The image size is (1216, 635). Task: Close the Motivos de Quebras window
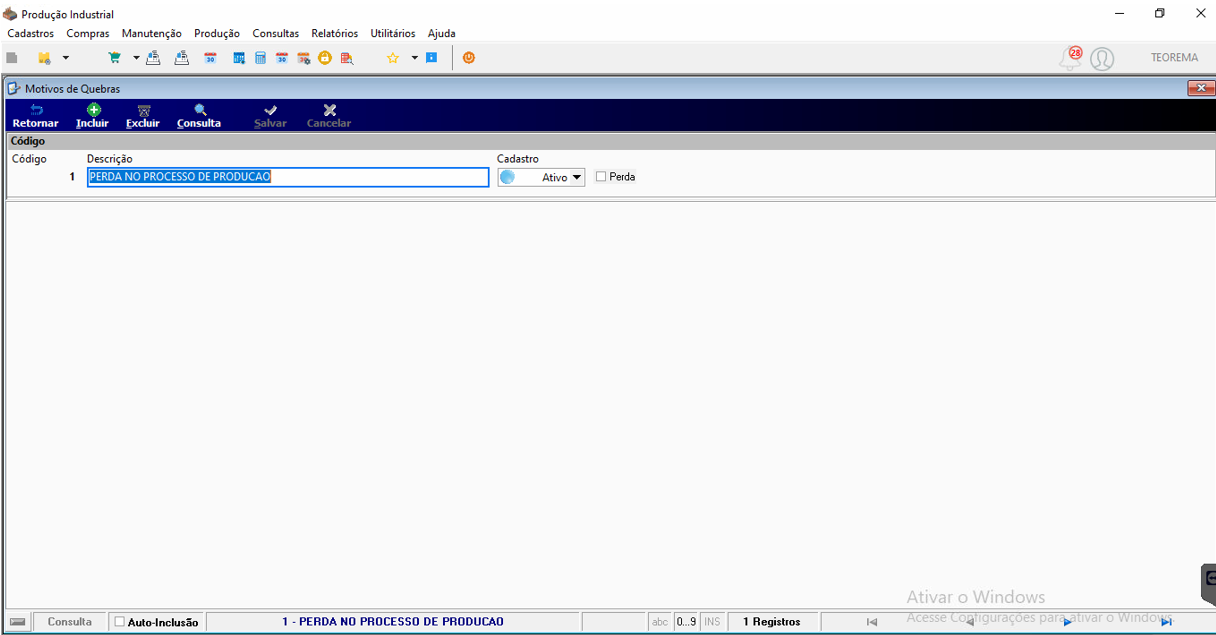(x=1200, y=88)
